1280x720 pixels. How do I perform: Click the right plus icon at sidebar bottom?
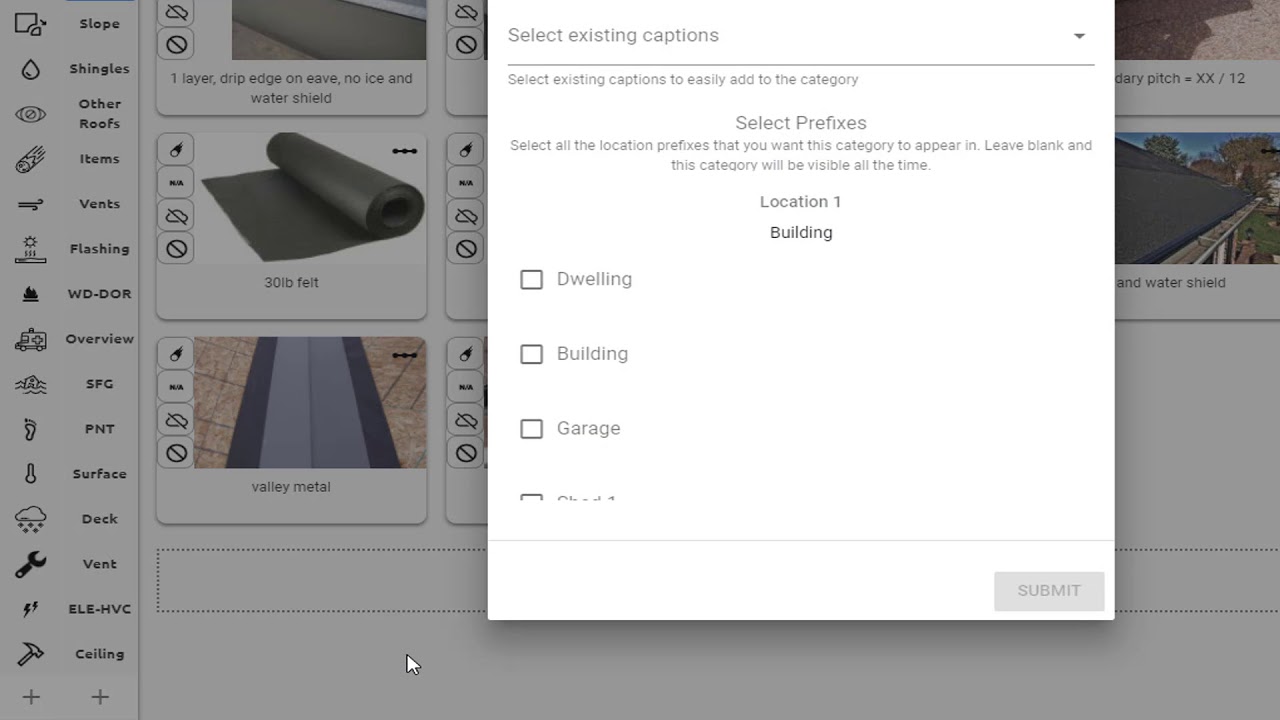99,697
